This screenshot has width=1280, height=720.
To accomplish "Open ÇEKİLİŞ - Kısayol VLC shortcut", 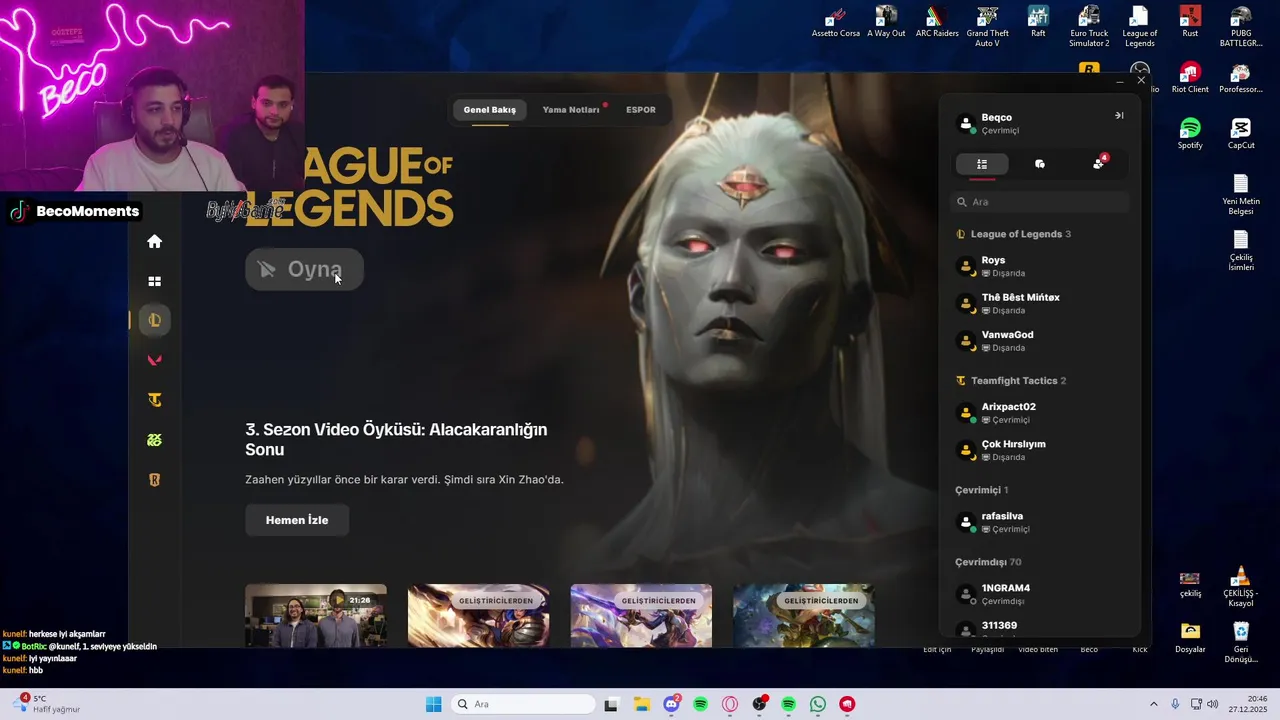I will pos(1240,587).
